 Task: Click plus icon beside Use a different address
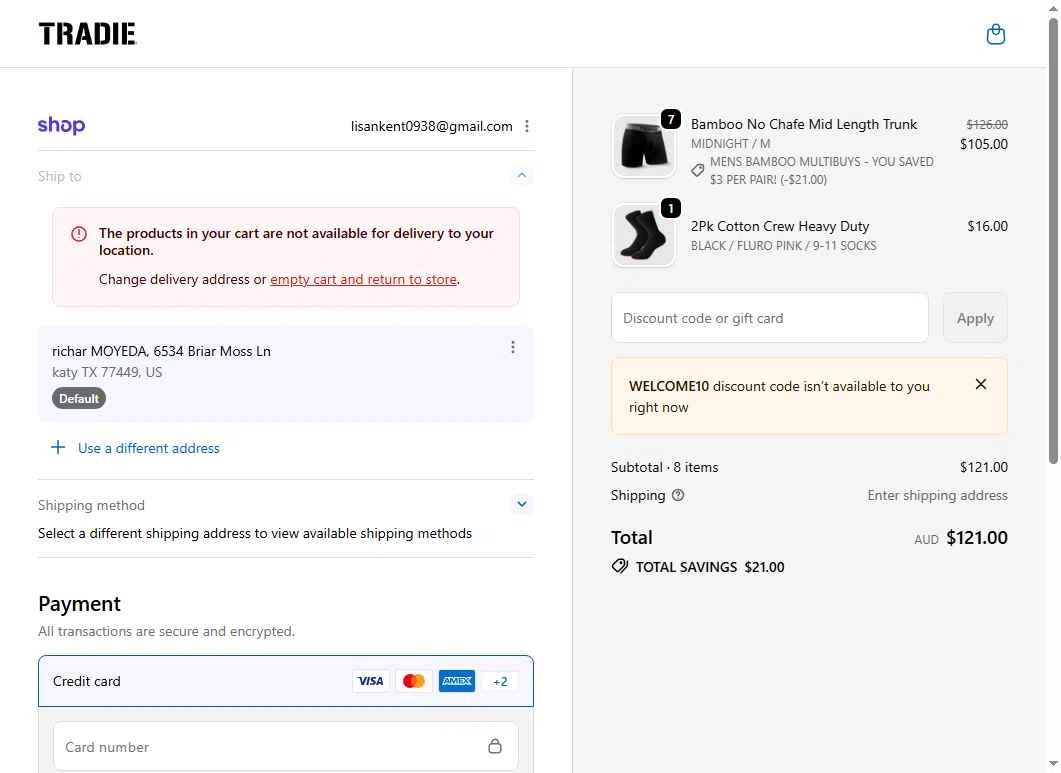coord(58,447)
